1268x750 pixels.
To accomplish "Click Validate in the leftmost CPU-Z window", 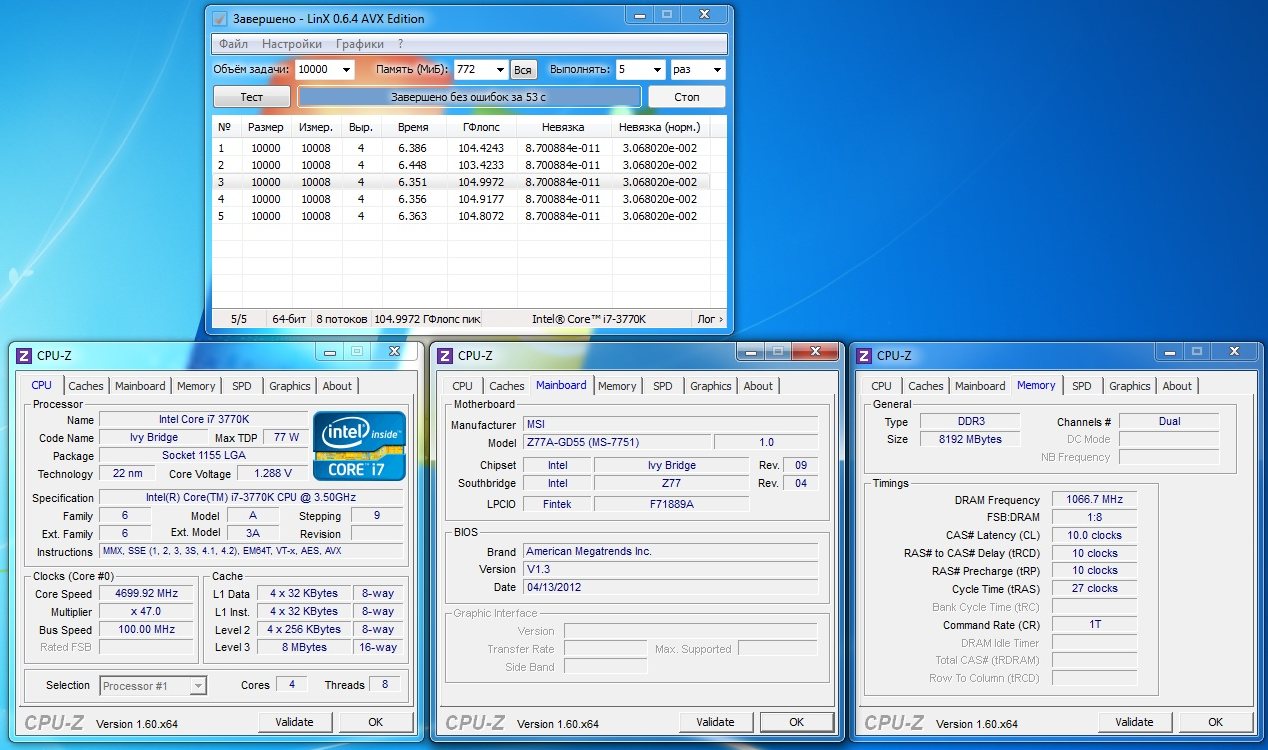I will point(295,721).
